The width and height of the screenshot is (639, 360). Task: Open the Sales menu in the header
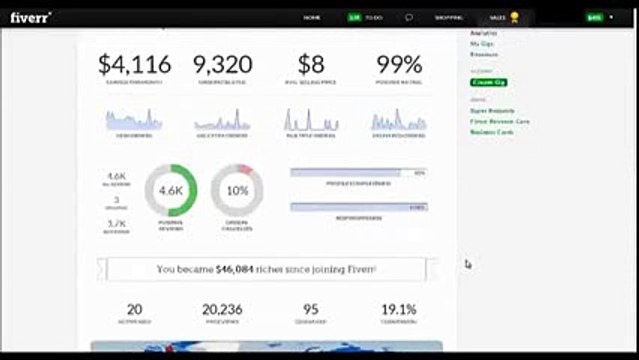(497, 18)
